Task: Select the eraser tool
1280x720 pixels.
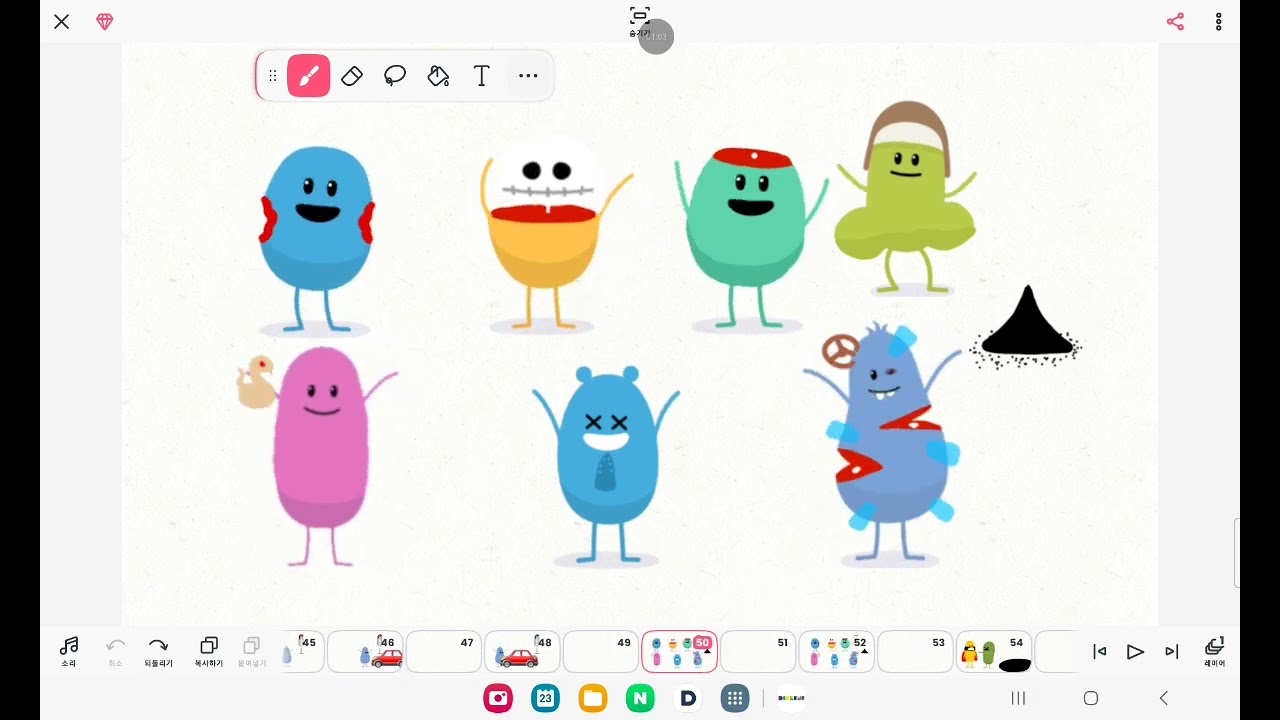Action: click(352, 76)
